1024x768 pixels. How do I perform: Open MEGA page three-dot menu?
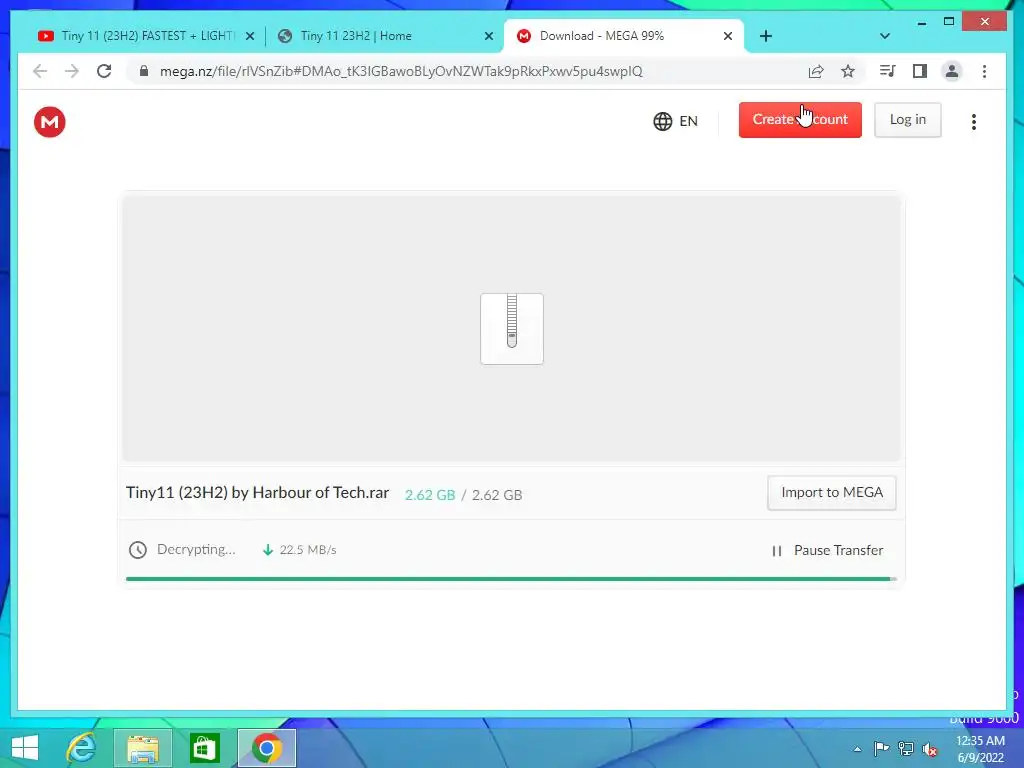pos(974,121)
